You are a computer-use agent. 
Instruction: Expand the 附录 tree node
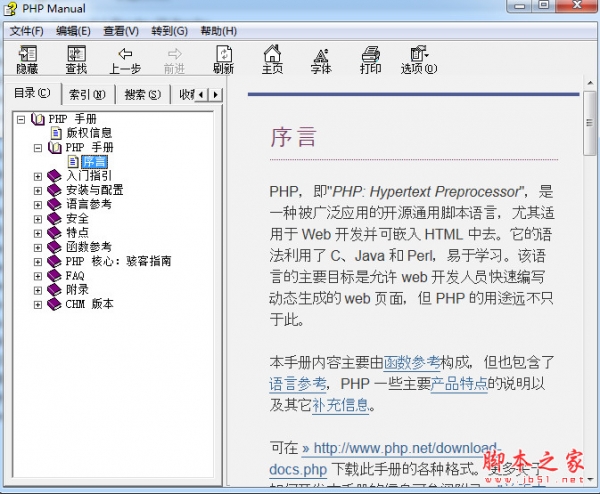coord(38,290)
